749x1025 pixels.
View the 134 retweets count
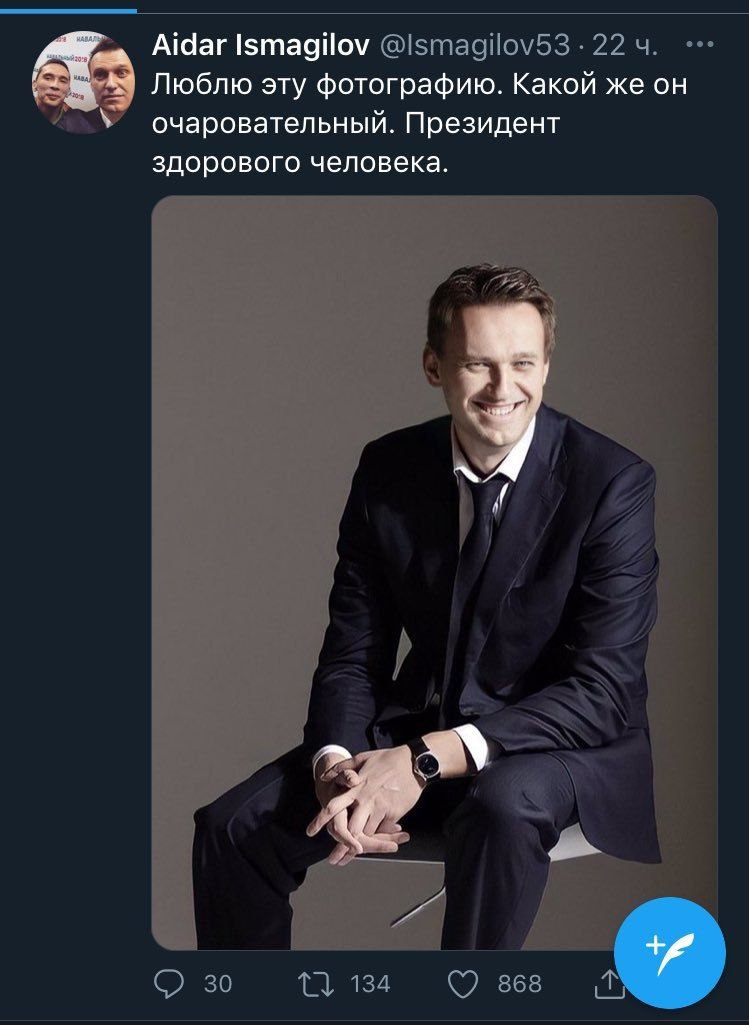370,983
